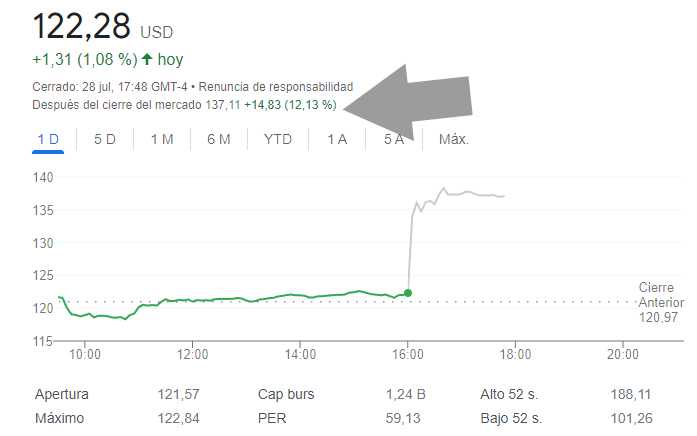This screenshot has width=697, height=436.
Task: Click the after-hours price 137,11
Action: tap(222, 104)
